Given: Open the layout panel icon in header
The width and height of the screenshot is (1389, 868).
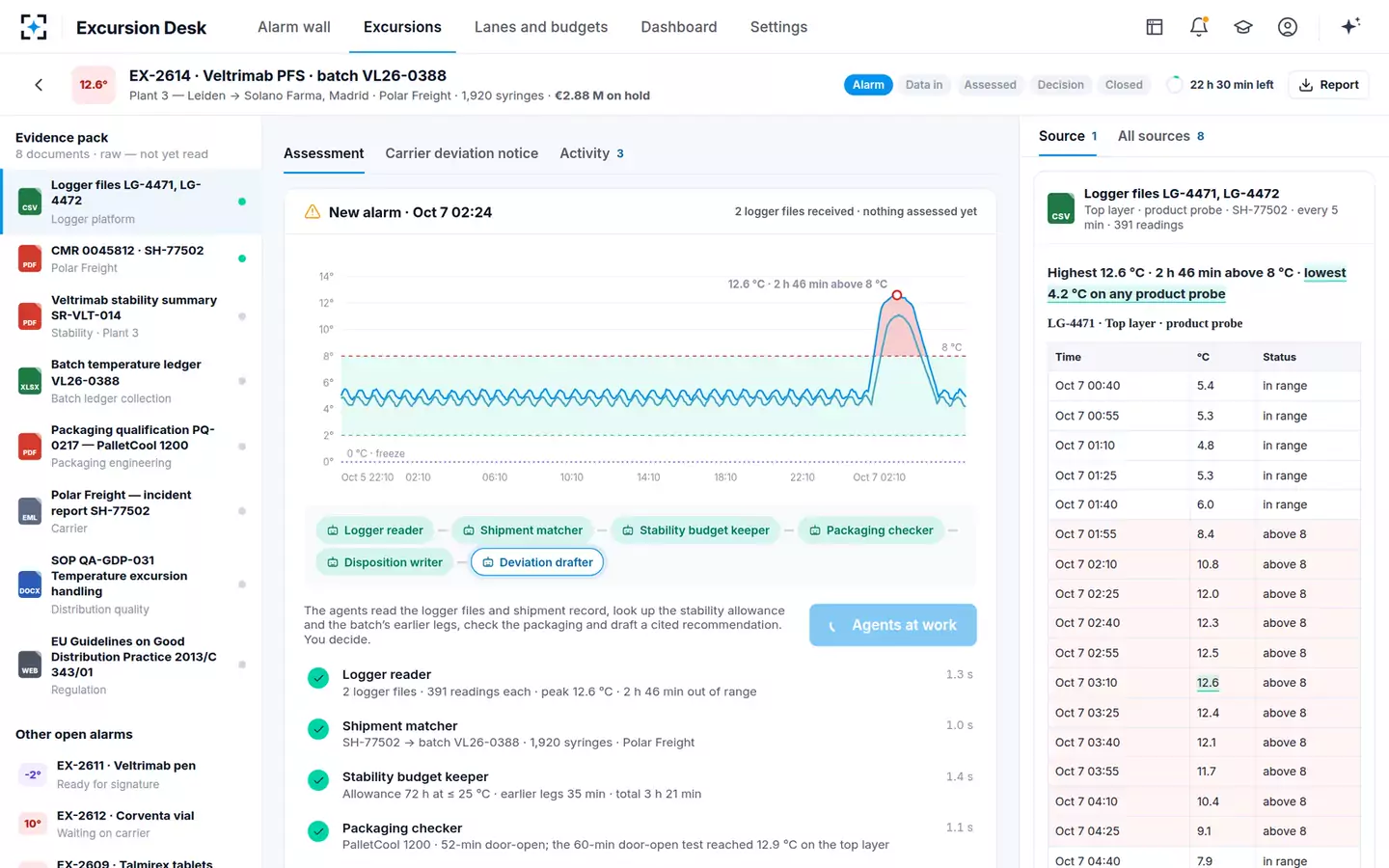Looking at the screenshot, I should coord(1155,27).
